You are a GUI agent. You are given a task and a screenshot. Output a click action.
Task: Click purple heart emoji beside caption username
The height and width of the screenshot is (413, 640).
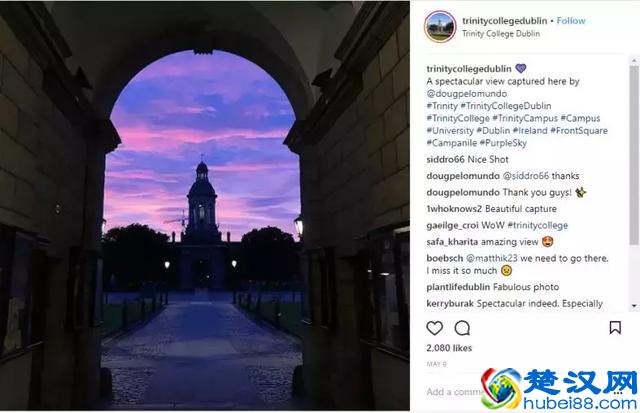[520, 69]
